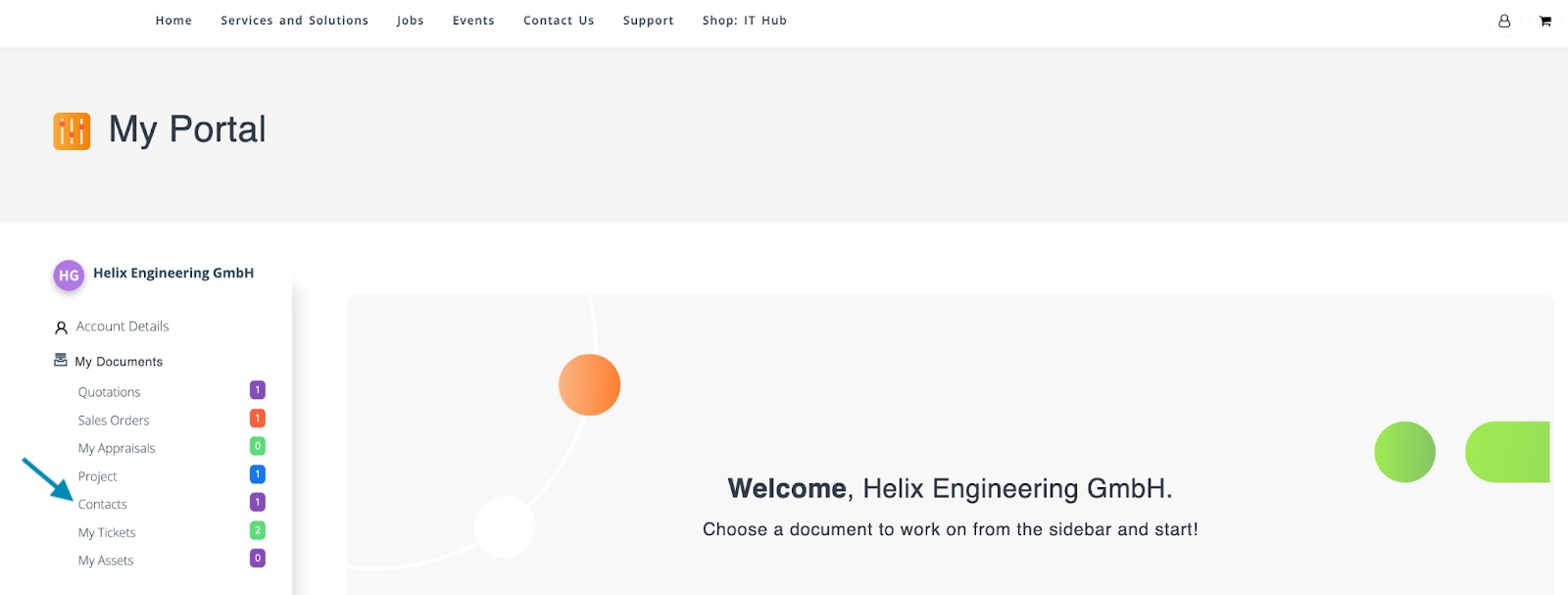The image size is (1568, 595).
Task: View My Appraisals list
Action: click(117, 449)
